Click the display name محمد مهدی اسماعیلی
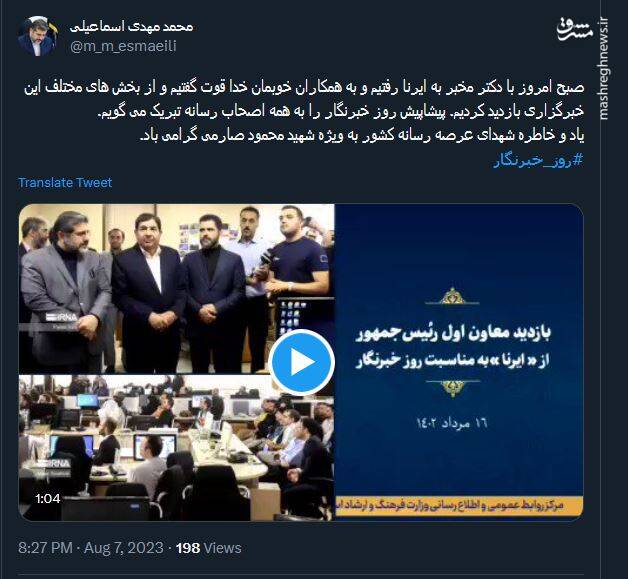Viewport: 628px width, 579px height. (131, 27)
